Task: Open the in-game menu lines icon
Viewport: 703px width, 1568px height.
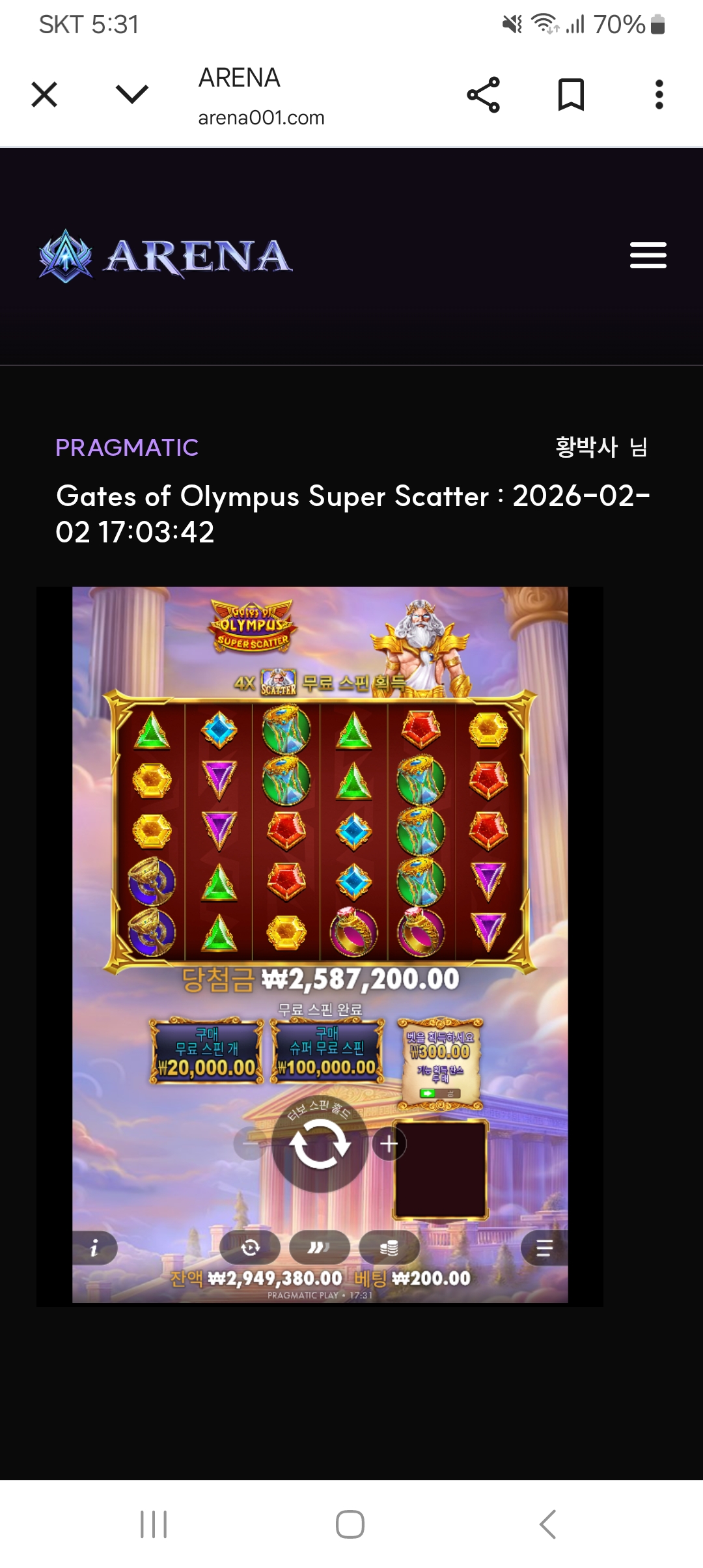Action: tap(544, 1248)
